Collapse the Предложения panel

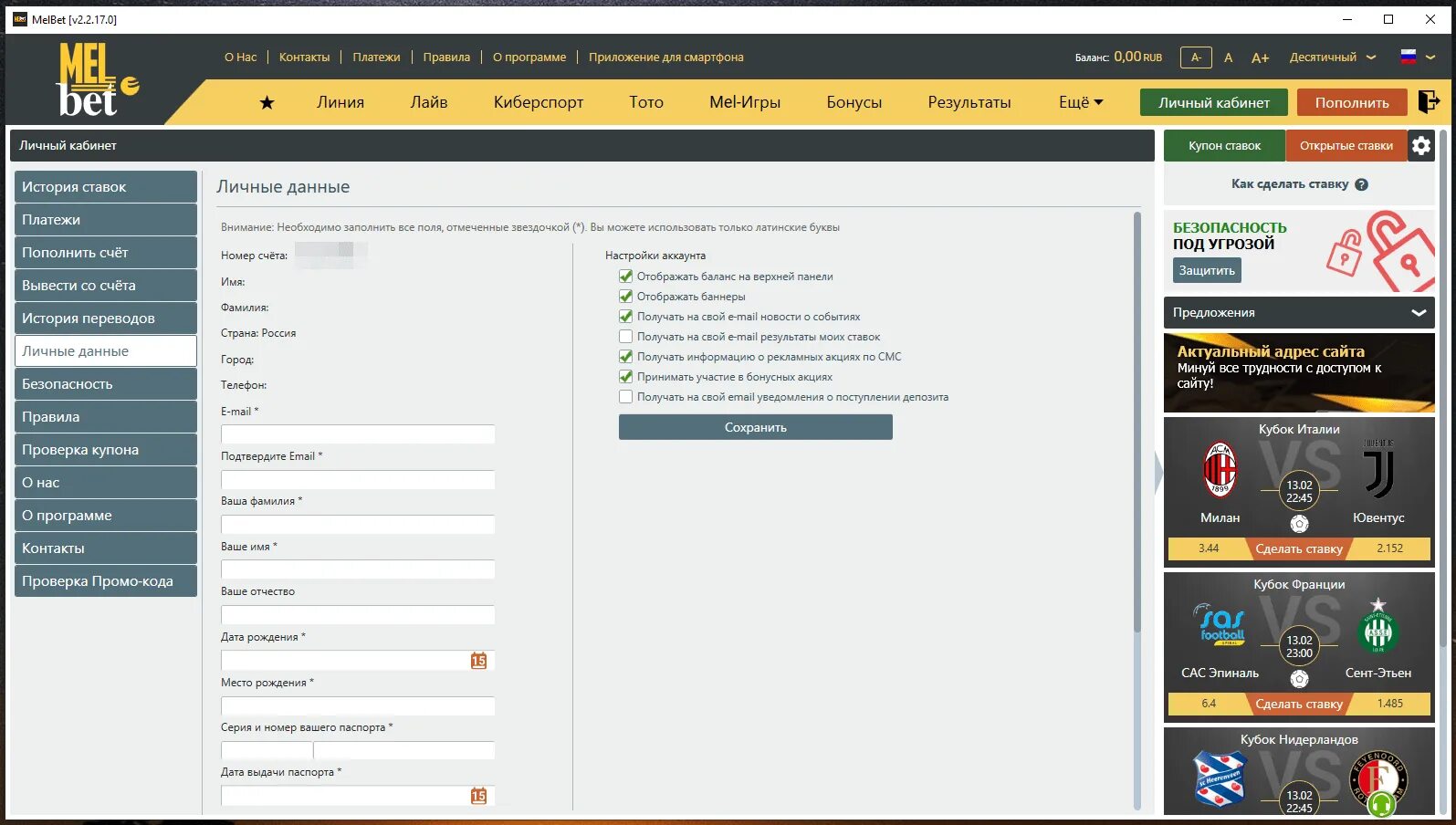tap(1419, 312)
